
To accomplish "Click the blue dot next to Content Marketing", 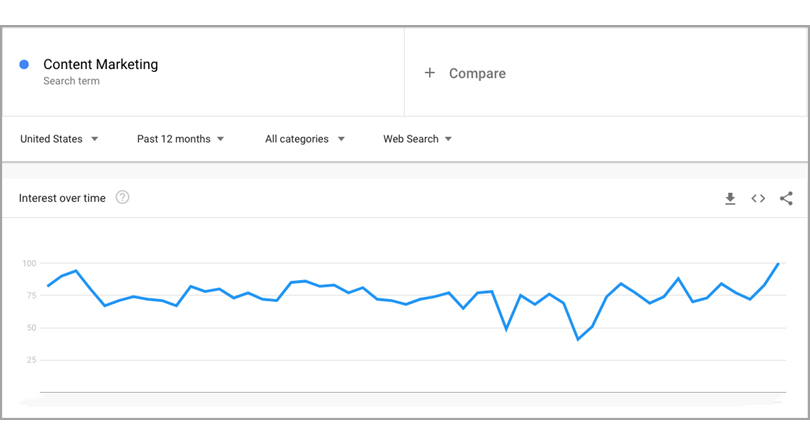I will pos(24,65).
